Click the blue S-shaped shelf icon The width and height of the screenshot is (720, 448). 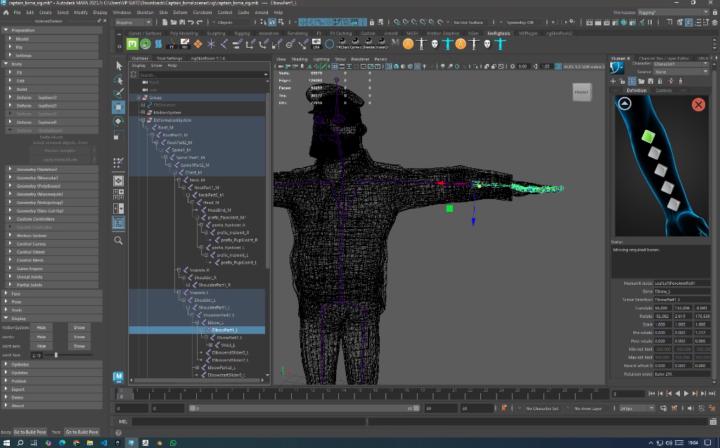(158, 44)
